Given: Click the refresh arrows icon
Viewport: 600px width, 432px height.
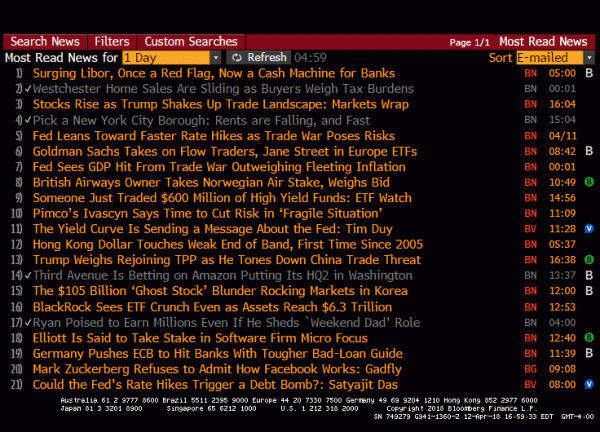Looking at the screenshot, I should [x=237, y=58].
